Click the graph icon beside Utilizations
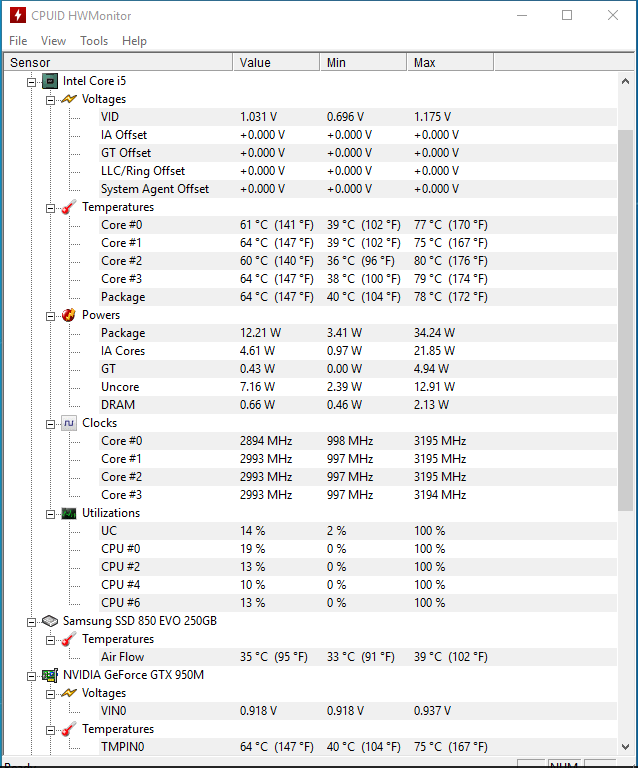 [69, 513]
